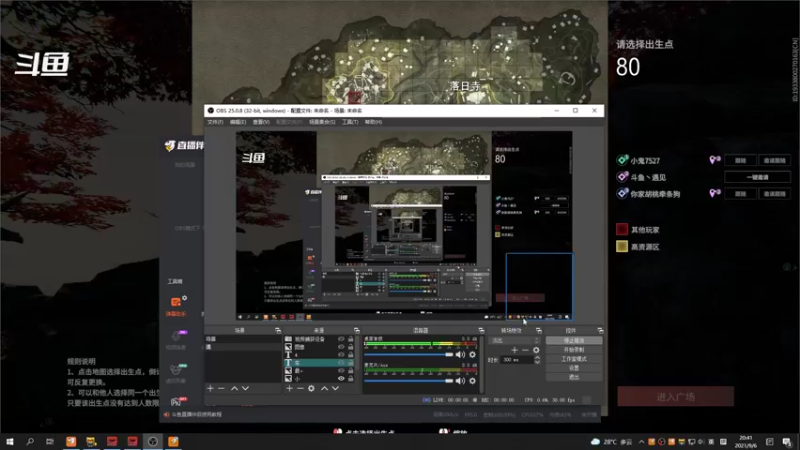
Task: Pop out the sources dock panel
Action: (x=357, y=331)
